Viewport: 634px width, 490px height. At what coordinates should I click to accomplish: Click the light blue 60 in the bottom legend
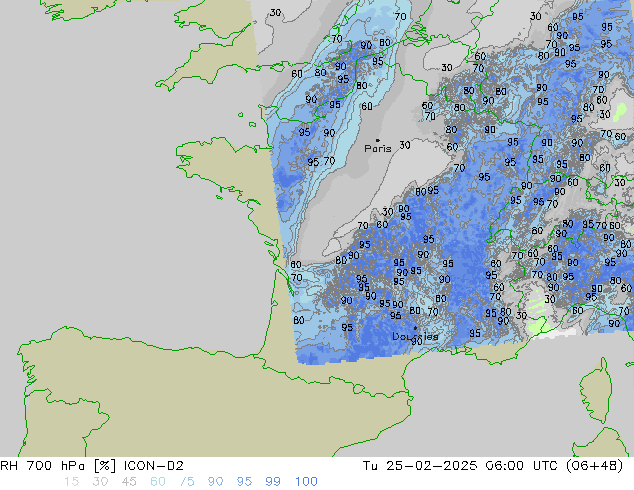pos(158,482)
